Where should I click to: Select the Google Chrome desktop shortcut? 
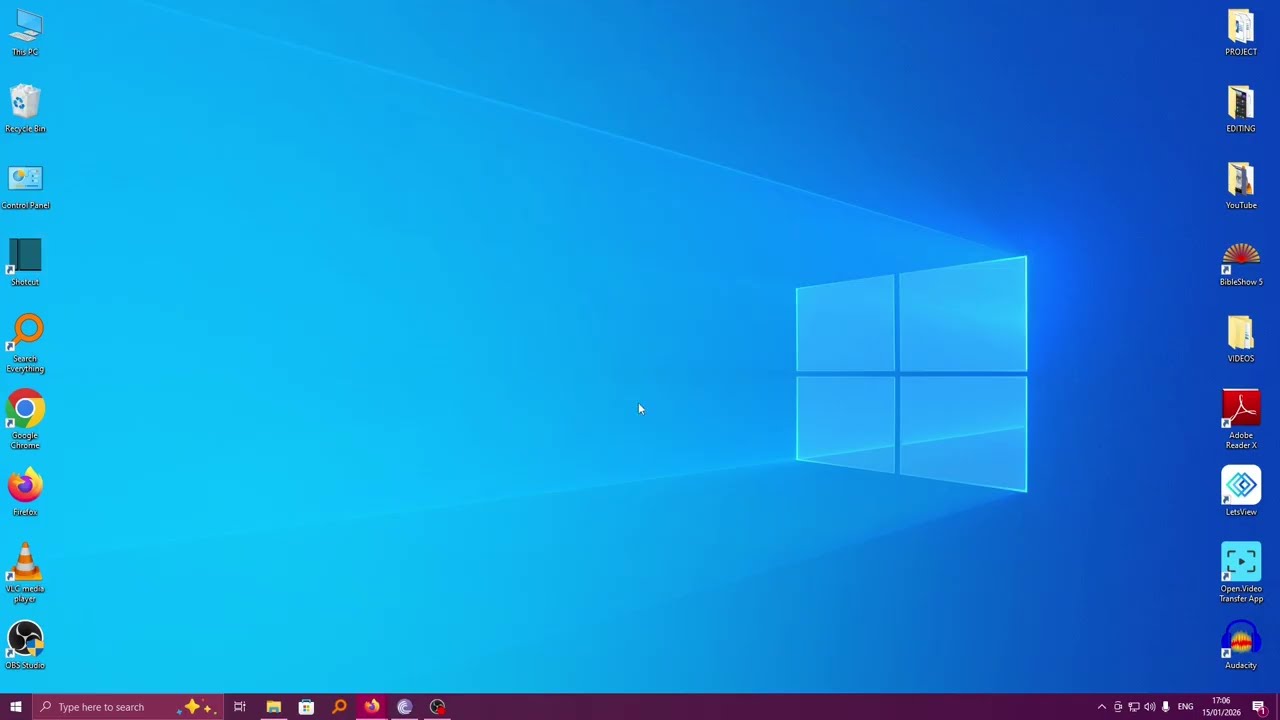pyautogui.click(x=25, y=420)
